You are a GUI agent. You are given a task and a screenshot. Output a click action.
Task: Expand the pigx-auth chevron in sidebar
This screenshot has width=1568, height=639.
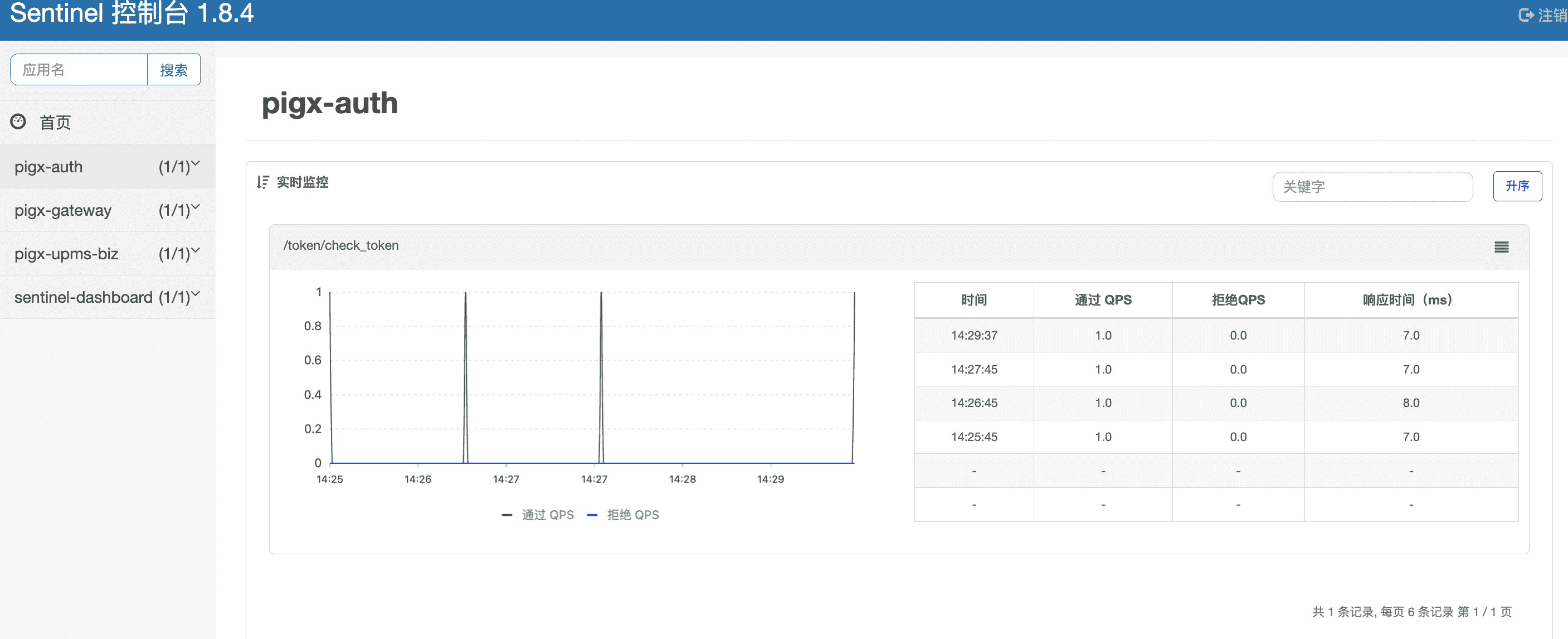pyautogui.click(x=196, y=164)
